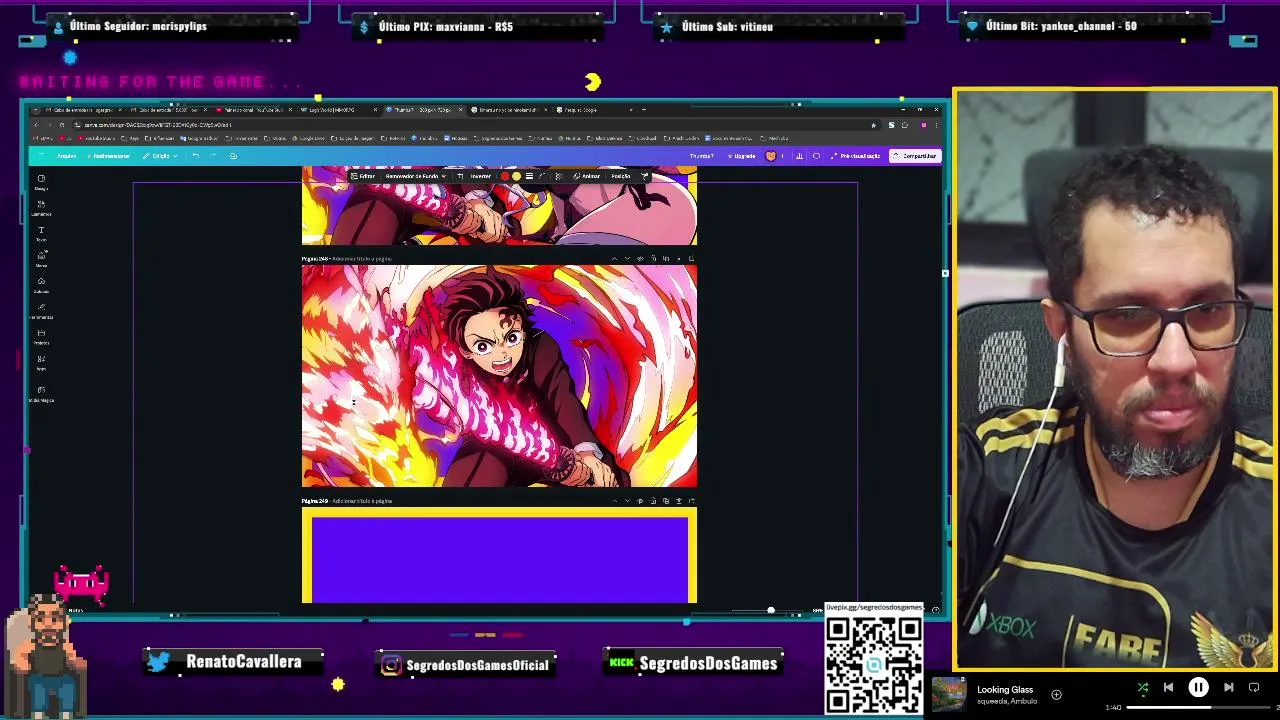This screenshot has width=1280, height=720.
Task: Move page 249 down with chevron
Action: point(627,501)
